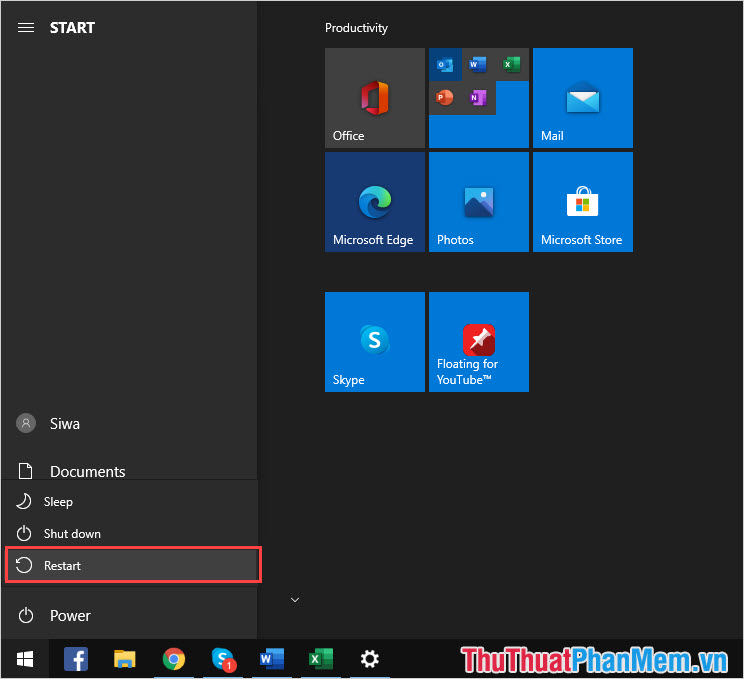Click the Windows Start button on taskbar
The image size is (744, 679).
click(x=25, y=659)
